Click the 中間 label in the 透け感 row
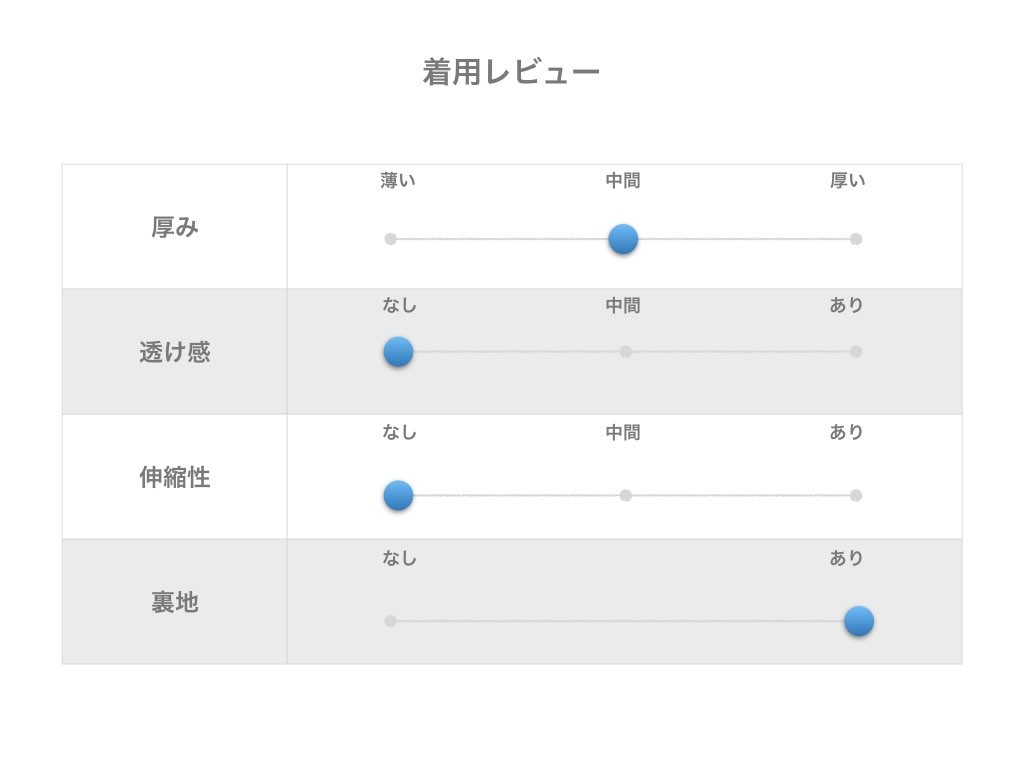This screenshot has width=1024, height=768. coord(623,306)
